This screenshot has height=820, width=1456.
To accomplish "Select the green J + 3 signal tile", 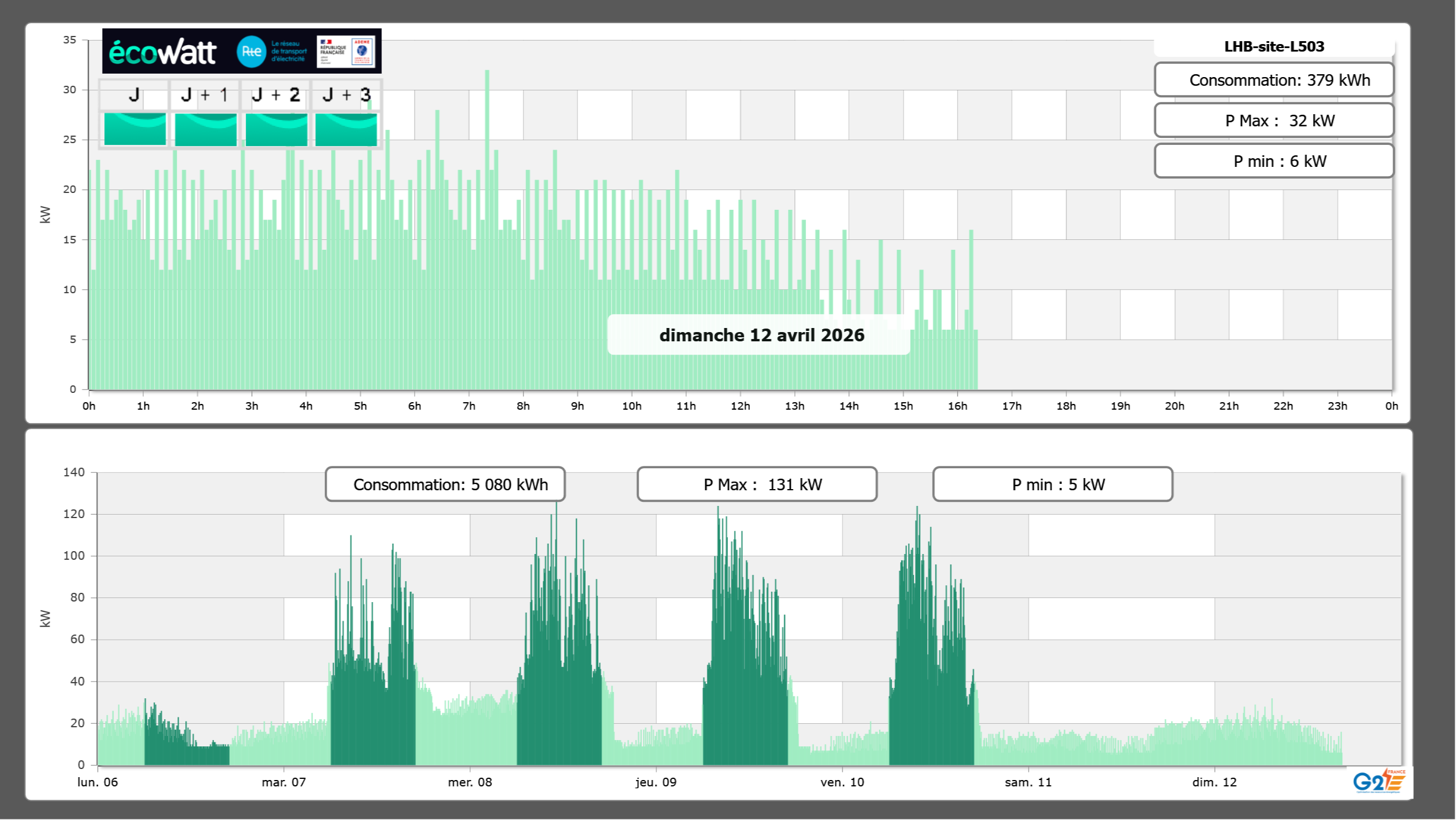I will 346,129.
